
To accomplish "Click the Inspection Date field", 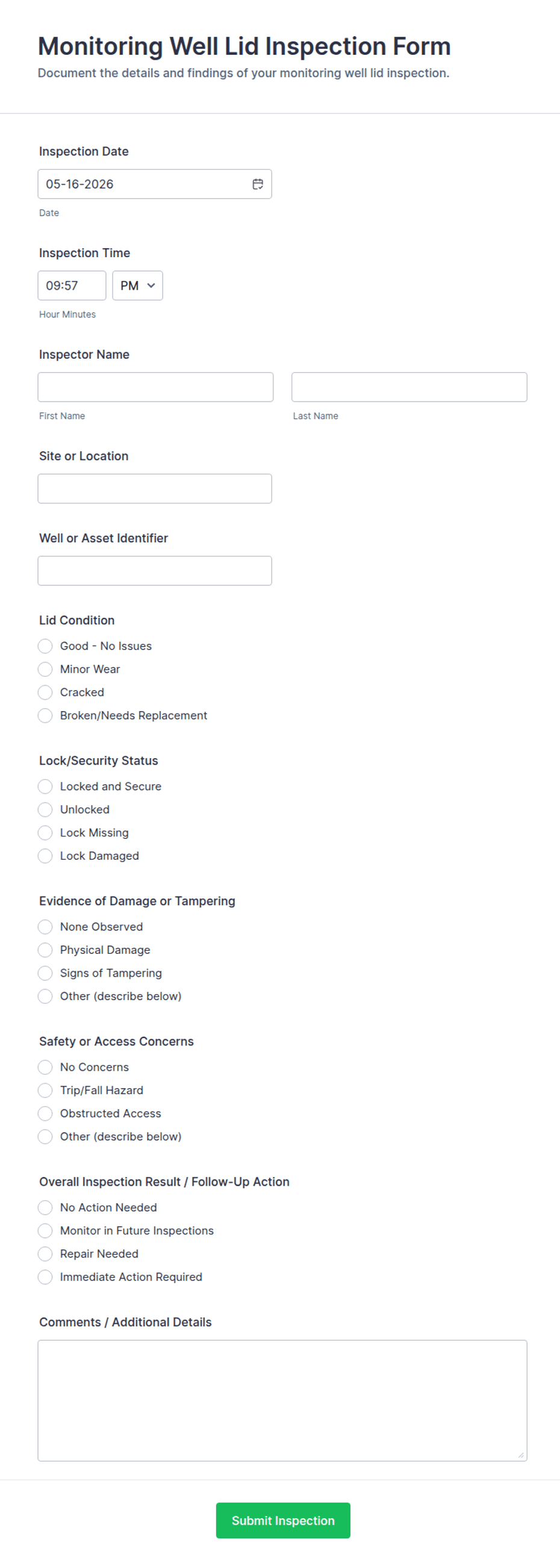I will (x=155, y=184).
